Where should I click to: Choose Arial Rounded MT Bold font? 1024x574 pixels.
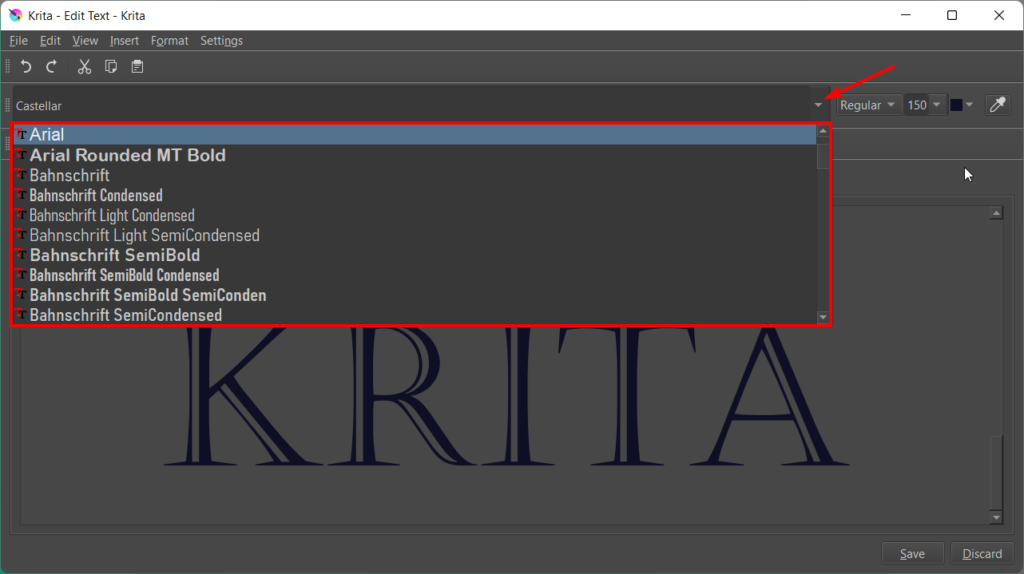pyautogui.click(x=127, y=155)
